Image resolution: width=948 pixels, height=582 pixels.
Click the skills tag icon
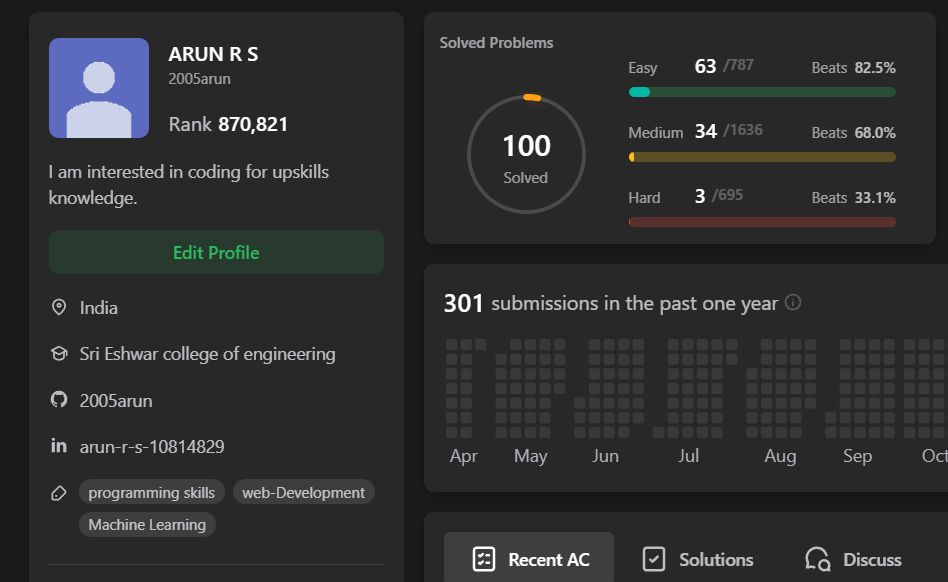[59, 493]
